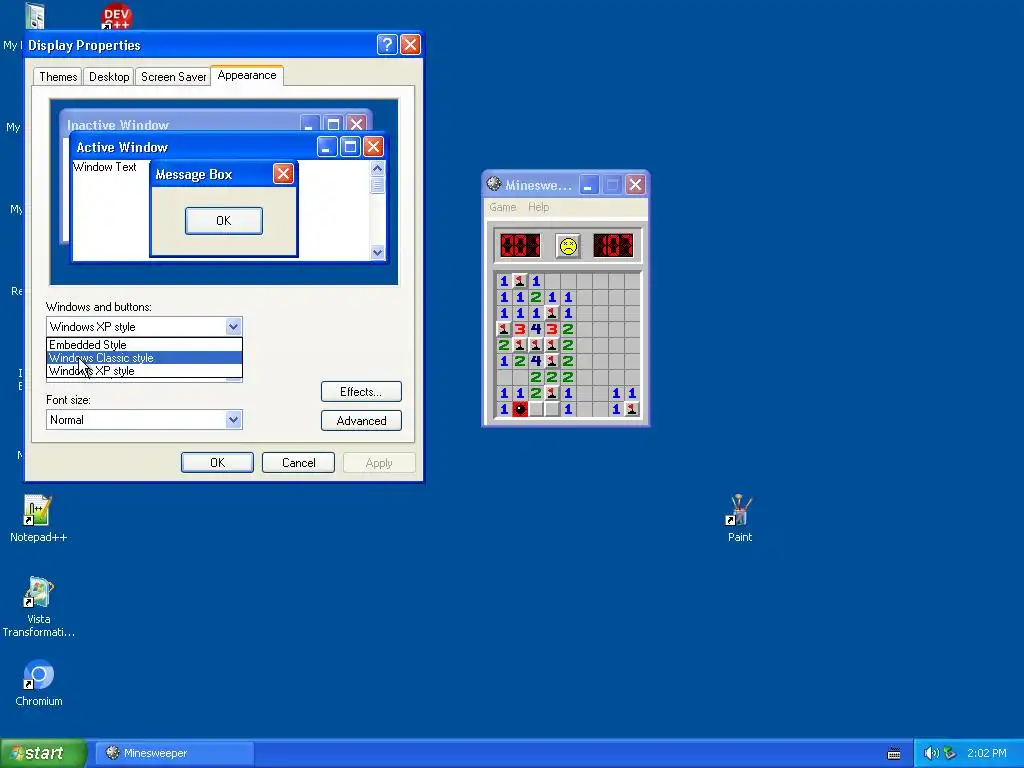The height and width of the screenshot is (768, 1024).
Task: Check the system clock showing 2:02 PM
Action: 987,753
